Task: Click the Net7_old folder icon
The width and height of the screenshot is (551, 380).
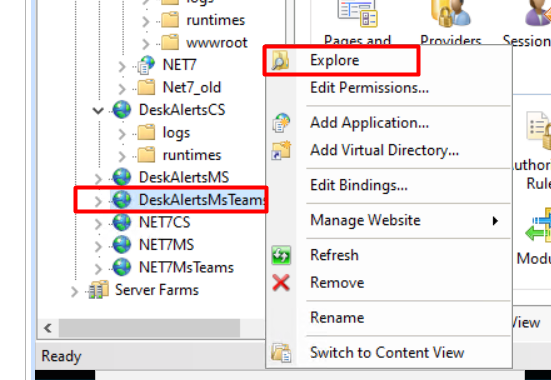Action: [146, 87]
